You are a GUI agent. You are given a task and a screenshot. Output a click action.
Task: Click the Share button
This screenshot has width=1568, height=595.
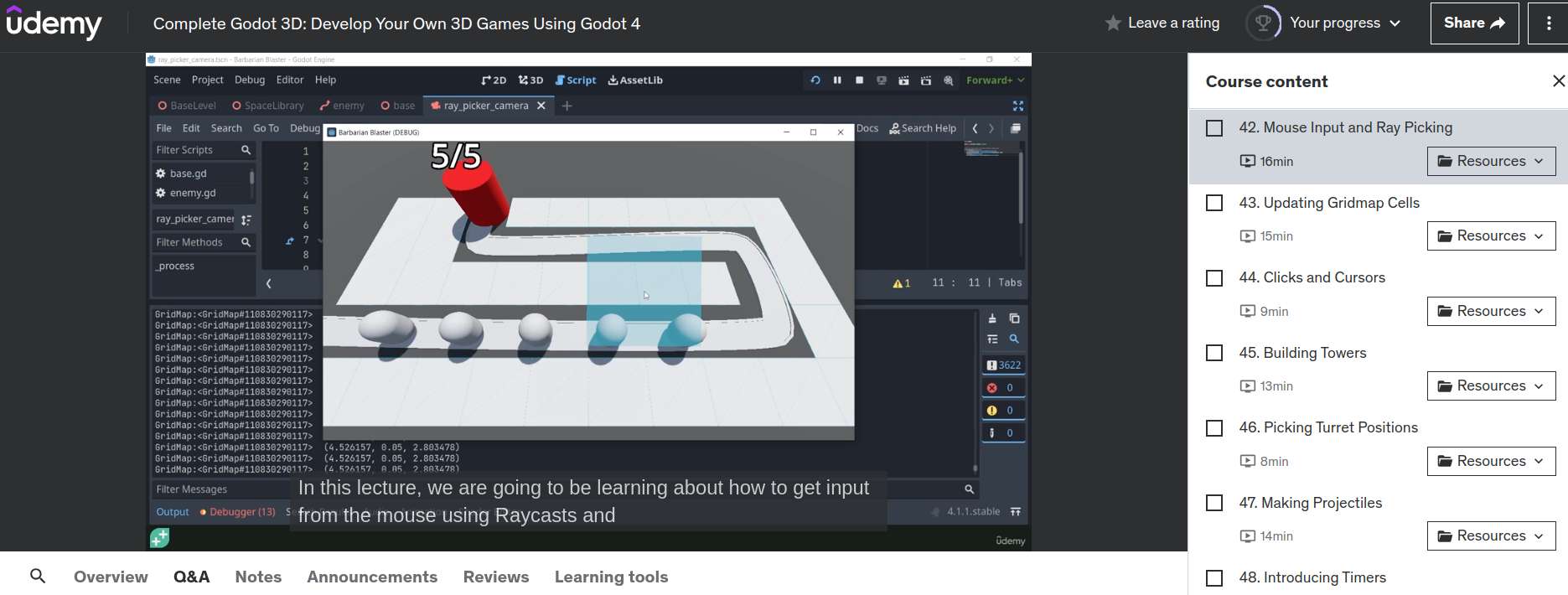coord(1474,23)
